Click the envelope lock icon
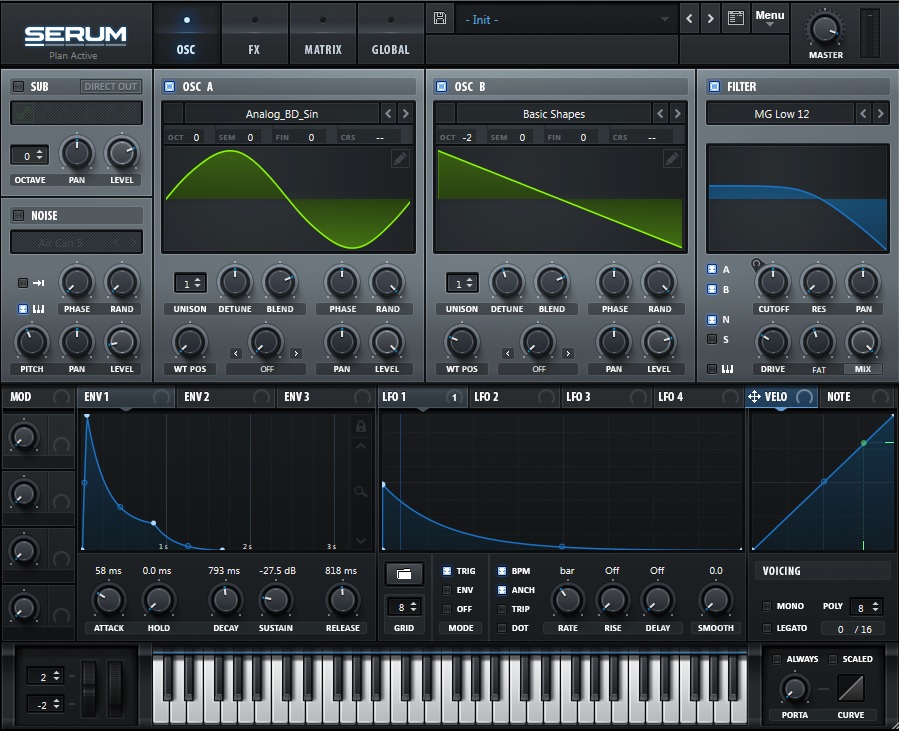This screenshot has width=899, height=731. coord(361,426)
